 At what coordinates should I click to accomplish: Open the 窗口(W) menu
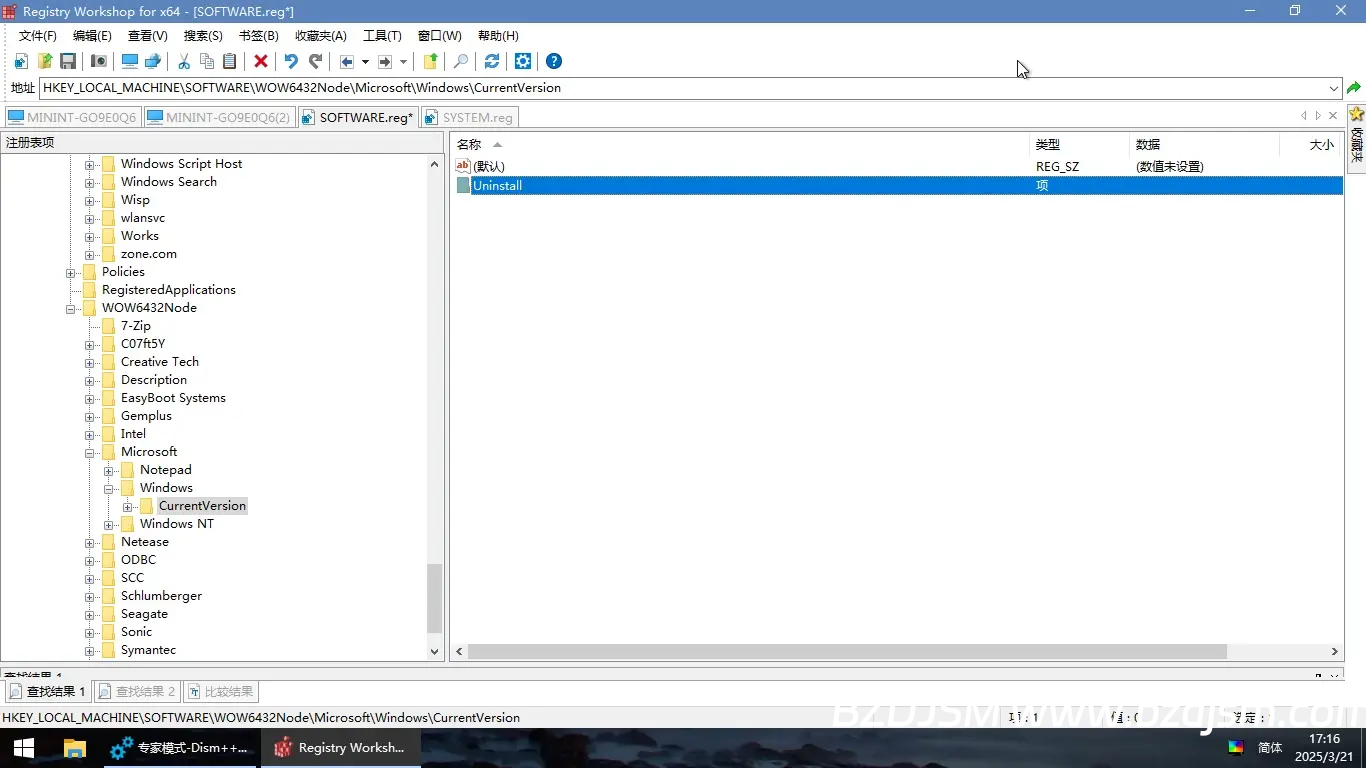point(440,36)
